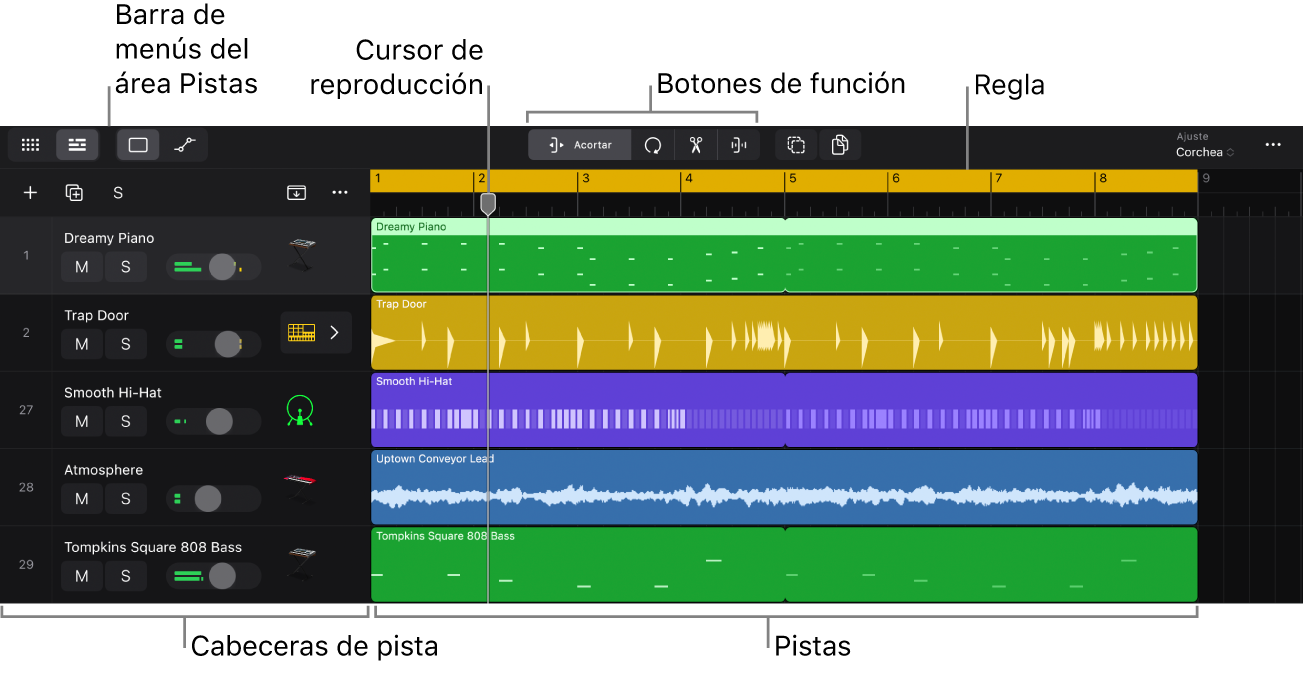Click the copy regions icon
Viewport: 1303px width, 673px height.
pos(840,145)
